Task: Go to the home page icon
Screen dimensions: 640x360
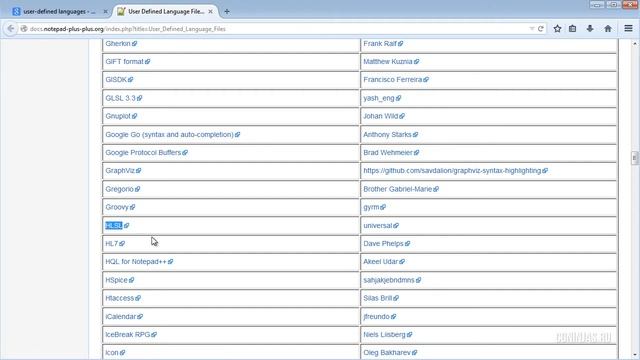Action: click(608, 29)
